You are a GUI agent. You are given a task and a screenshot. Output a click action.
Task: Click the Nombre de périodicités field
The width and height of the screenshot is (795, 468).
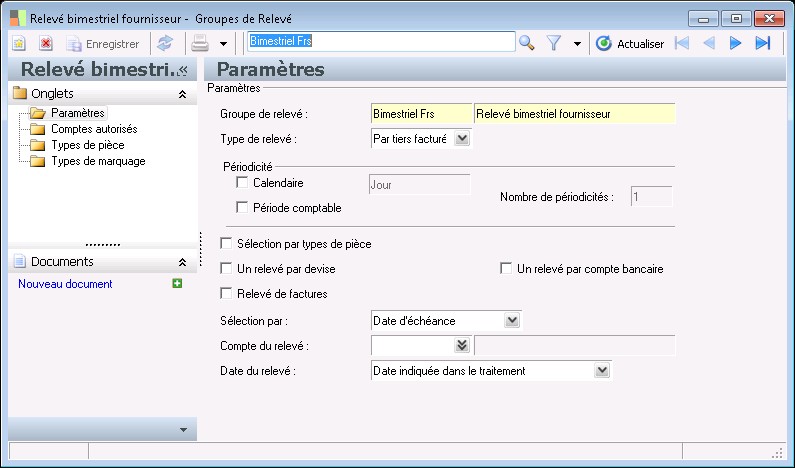point(652,196)
